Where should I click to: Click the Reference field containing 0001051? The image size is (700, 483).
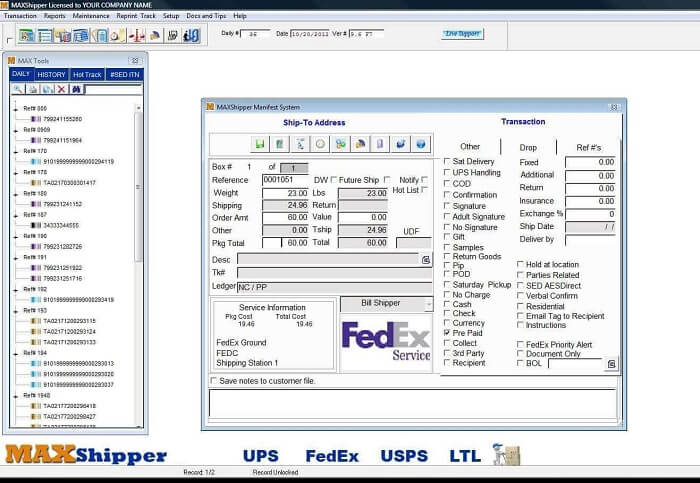[x=285, y=179]
